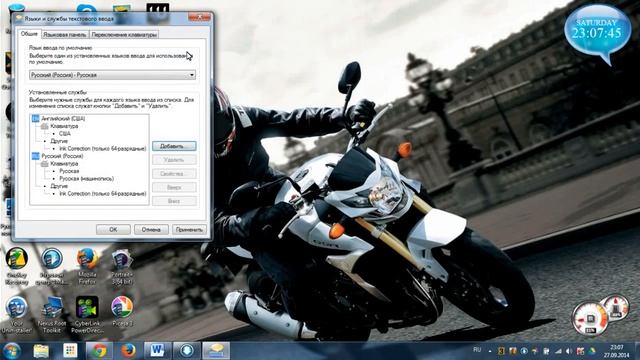Open the yellow-green desktop icon left of blue one
Screen dimensions: 640x360
(16, 266)
